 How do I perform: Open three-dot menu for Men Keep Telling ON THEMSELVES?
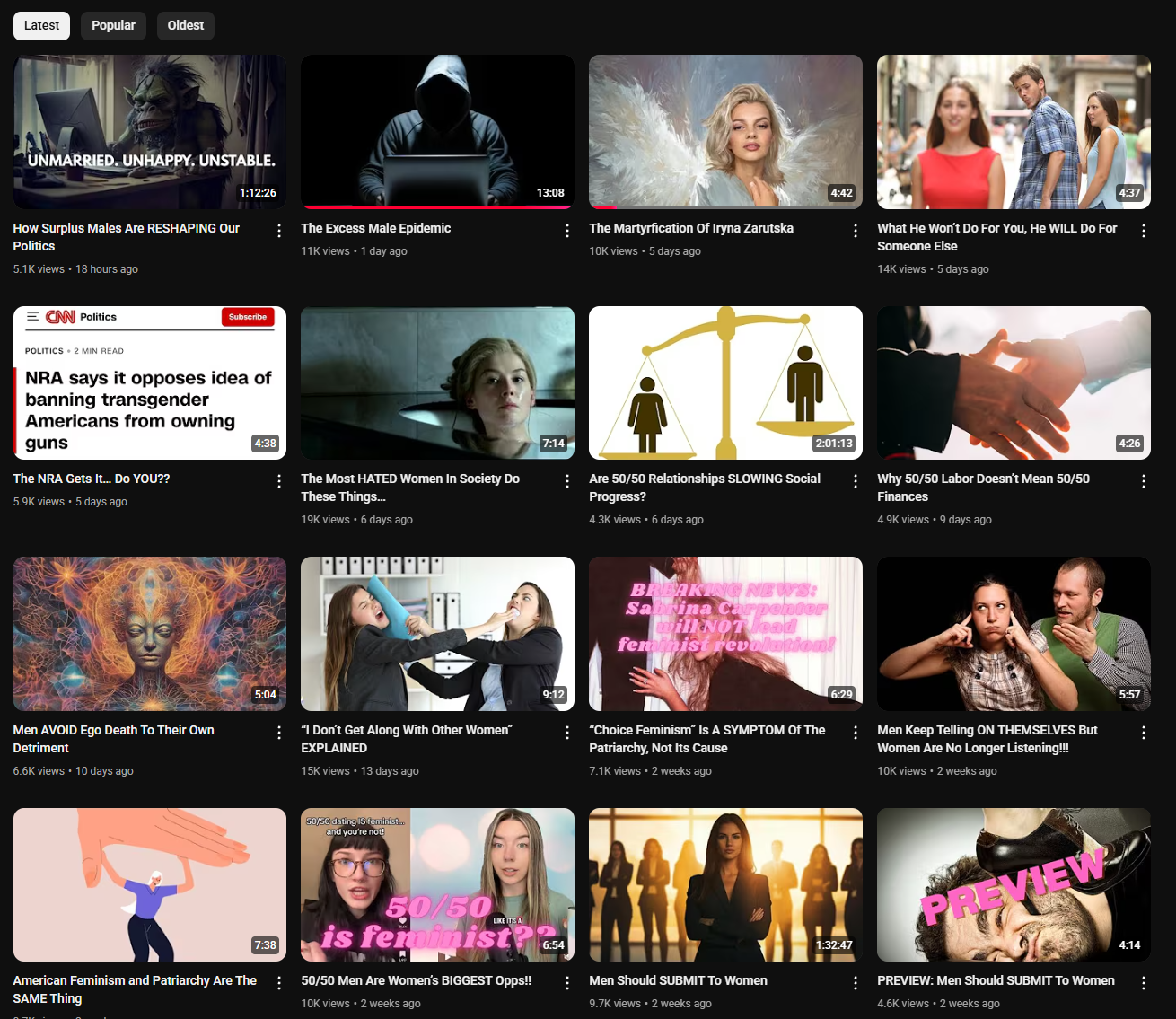tap(1144, 733)
